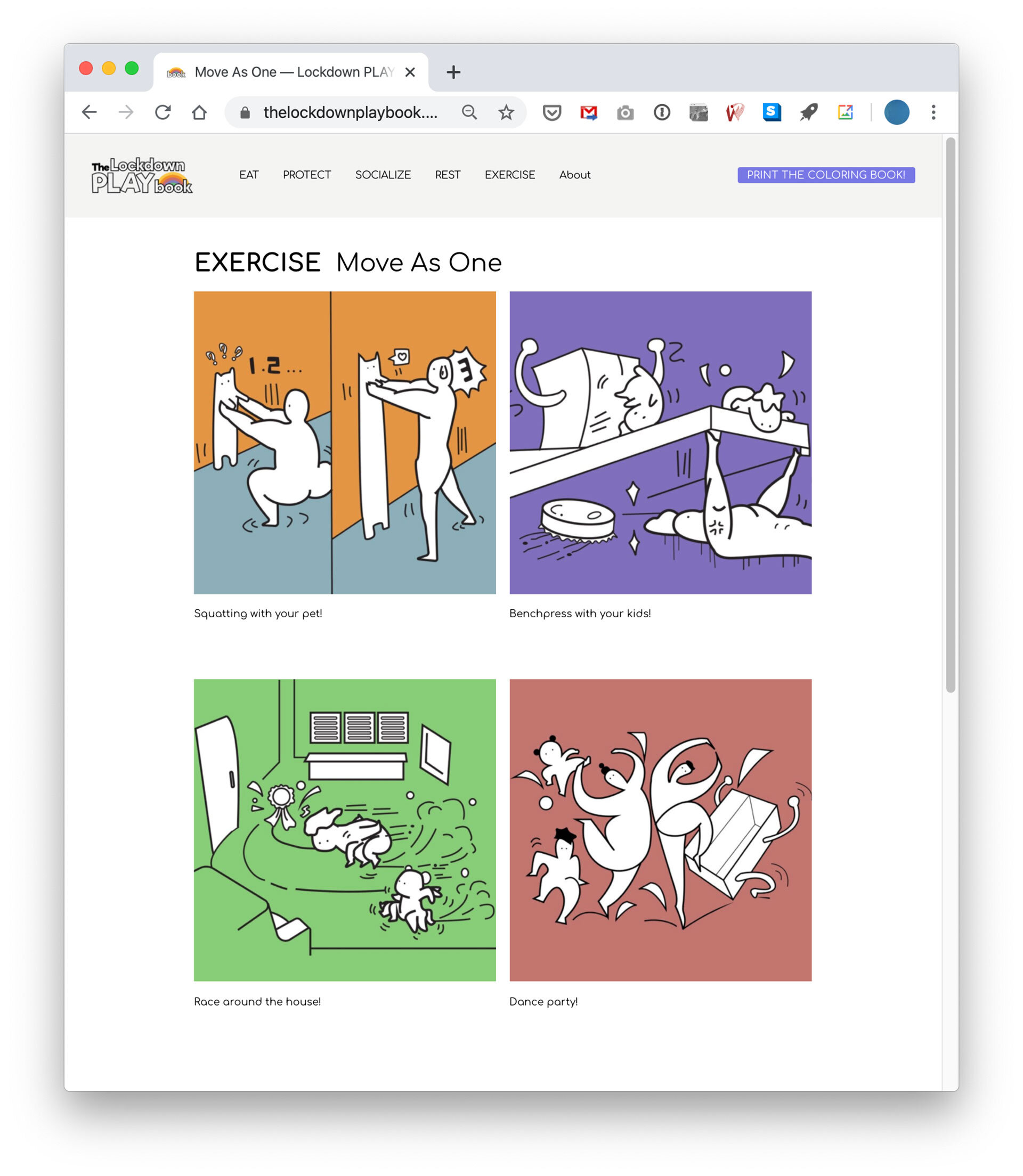Open the rocket extension icon
This screenshot has height=1176, width=1023.
tap(808, 112)
